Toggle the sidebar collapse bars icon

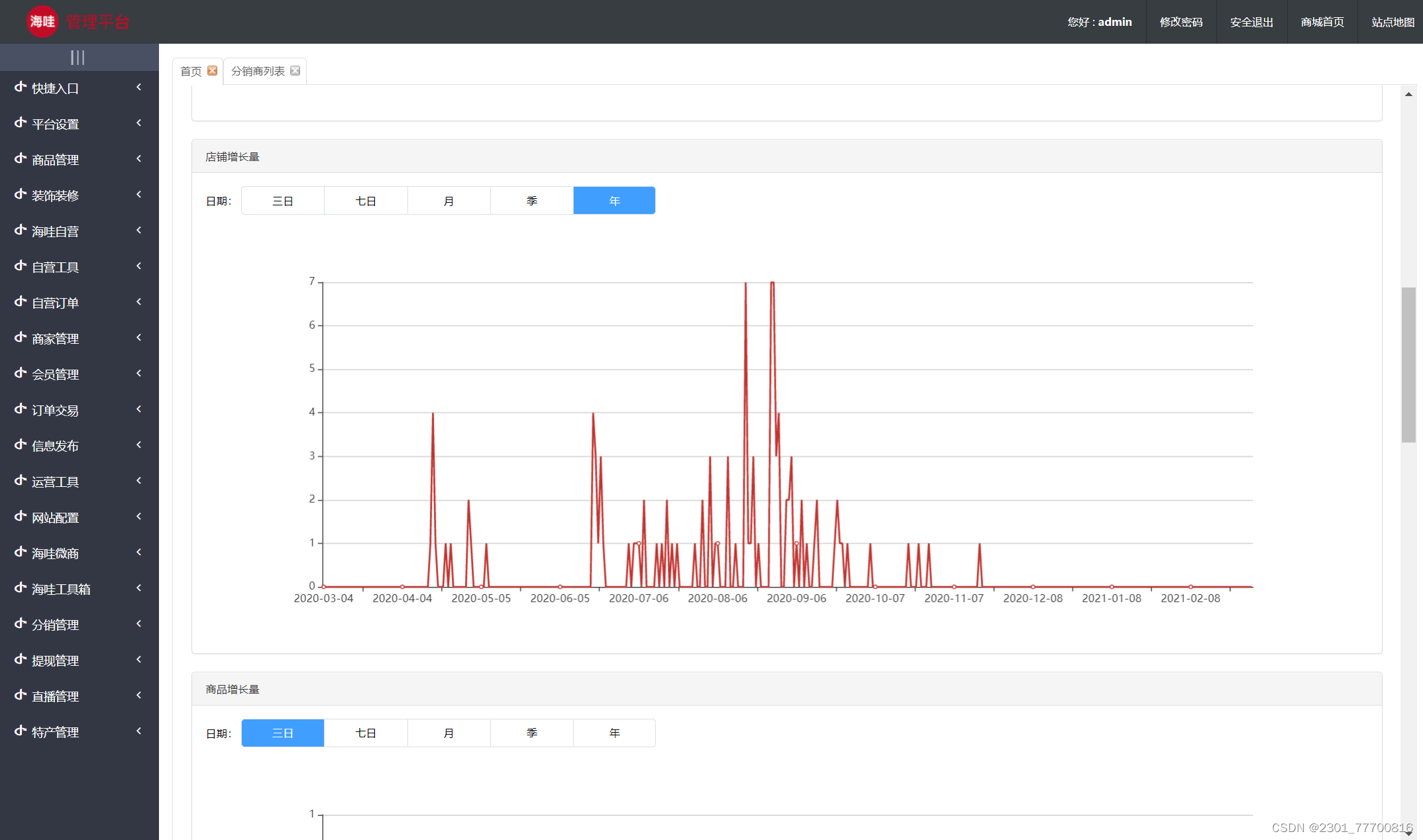tap(78, 58)
